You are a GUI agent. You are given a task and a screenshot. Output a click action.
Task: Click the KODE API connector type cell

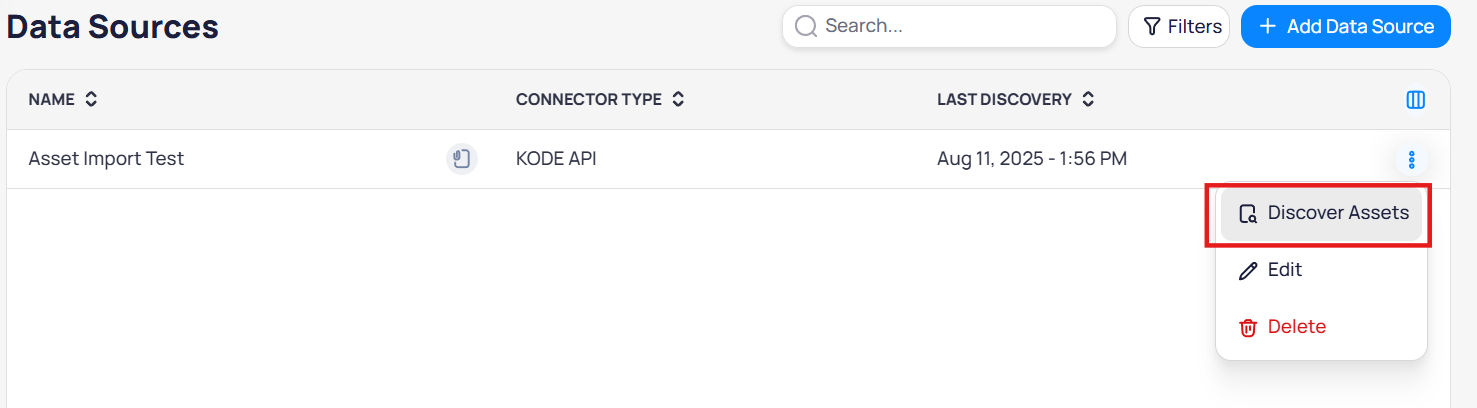coord(556,159)
